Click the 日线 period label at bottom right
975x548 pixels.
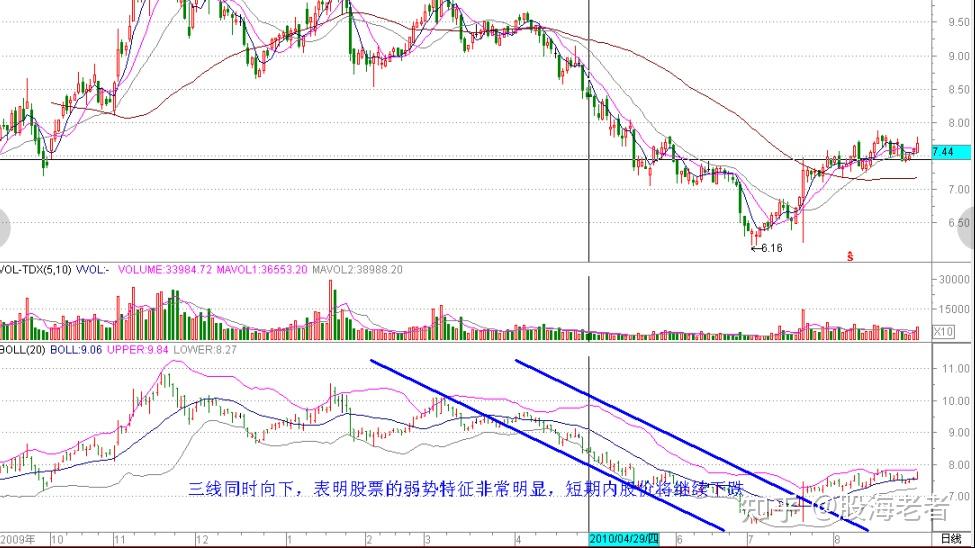[951, 539]
